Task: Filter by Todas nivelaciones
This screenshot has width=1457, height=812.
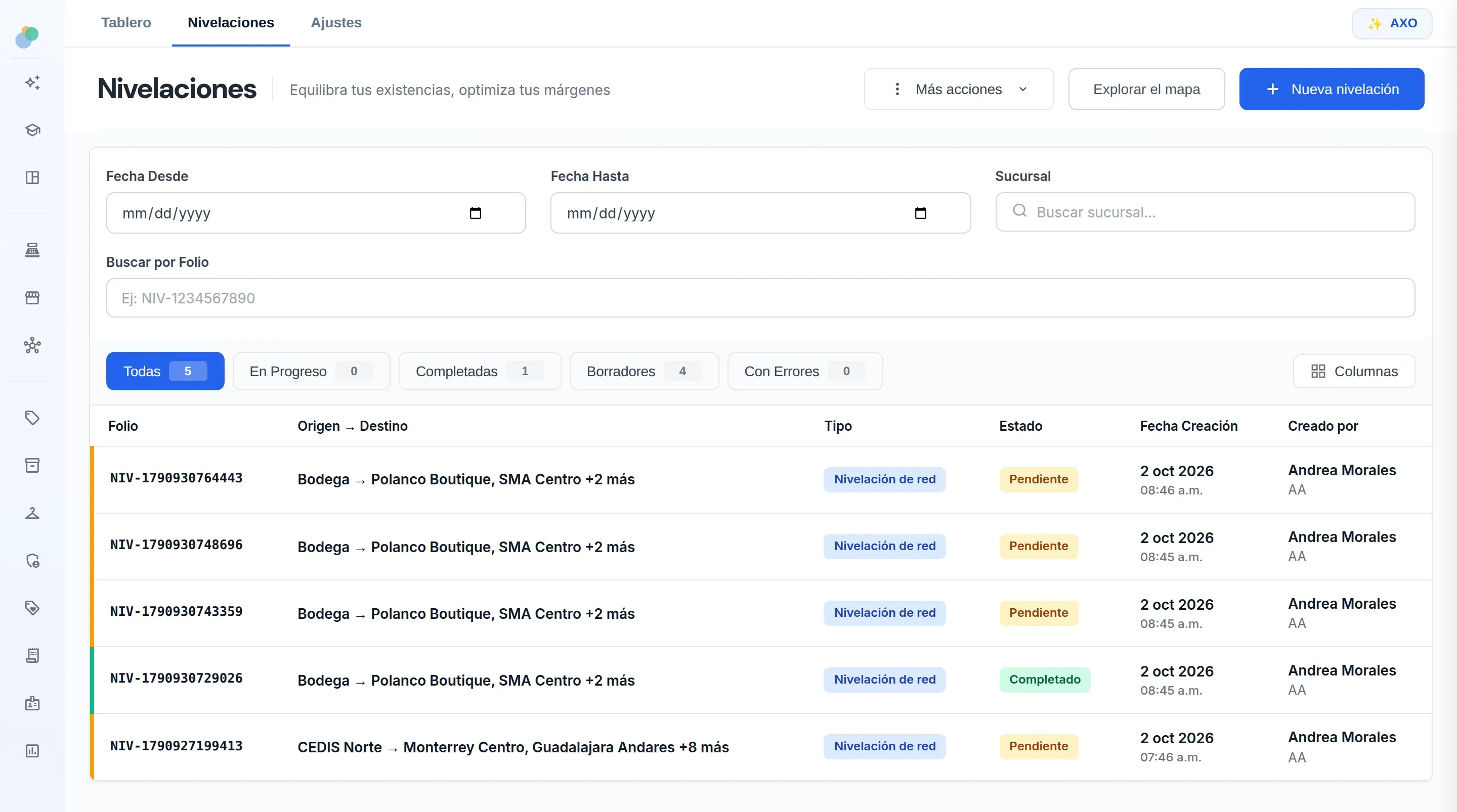Action: (x=165, y=371)
